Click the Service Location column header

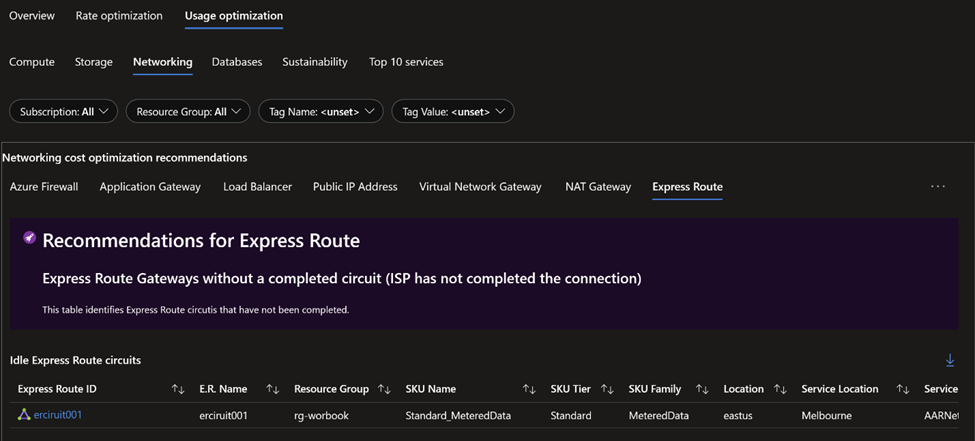click(840, 389)
